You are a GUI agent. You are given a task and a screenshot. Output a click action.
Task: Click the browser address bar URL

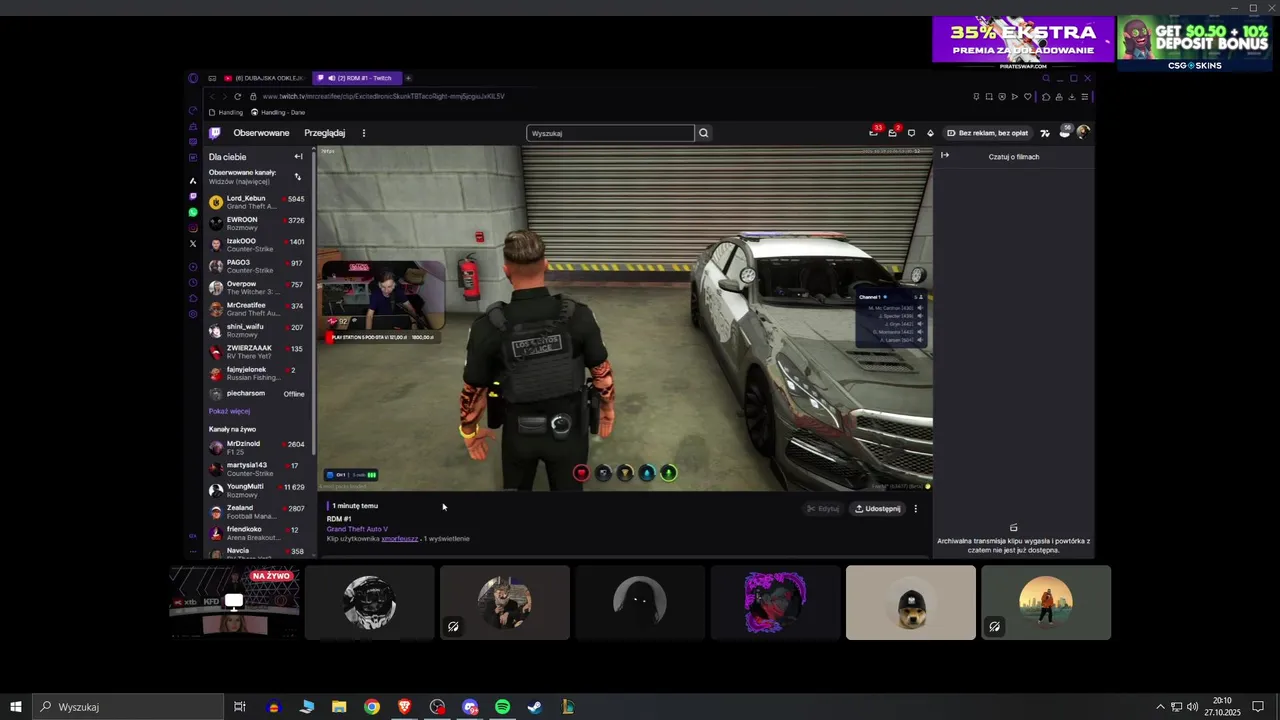tap(383, 96)
